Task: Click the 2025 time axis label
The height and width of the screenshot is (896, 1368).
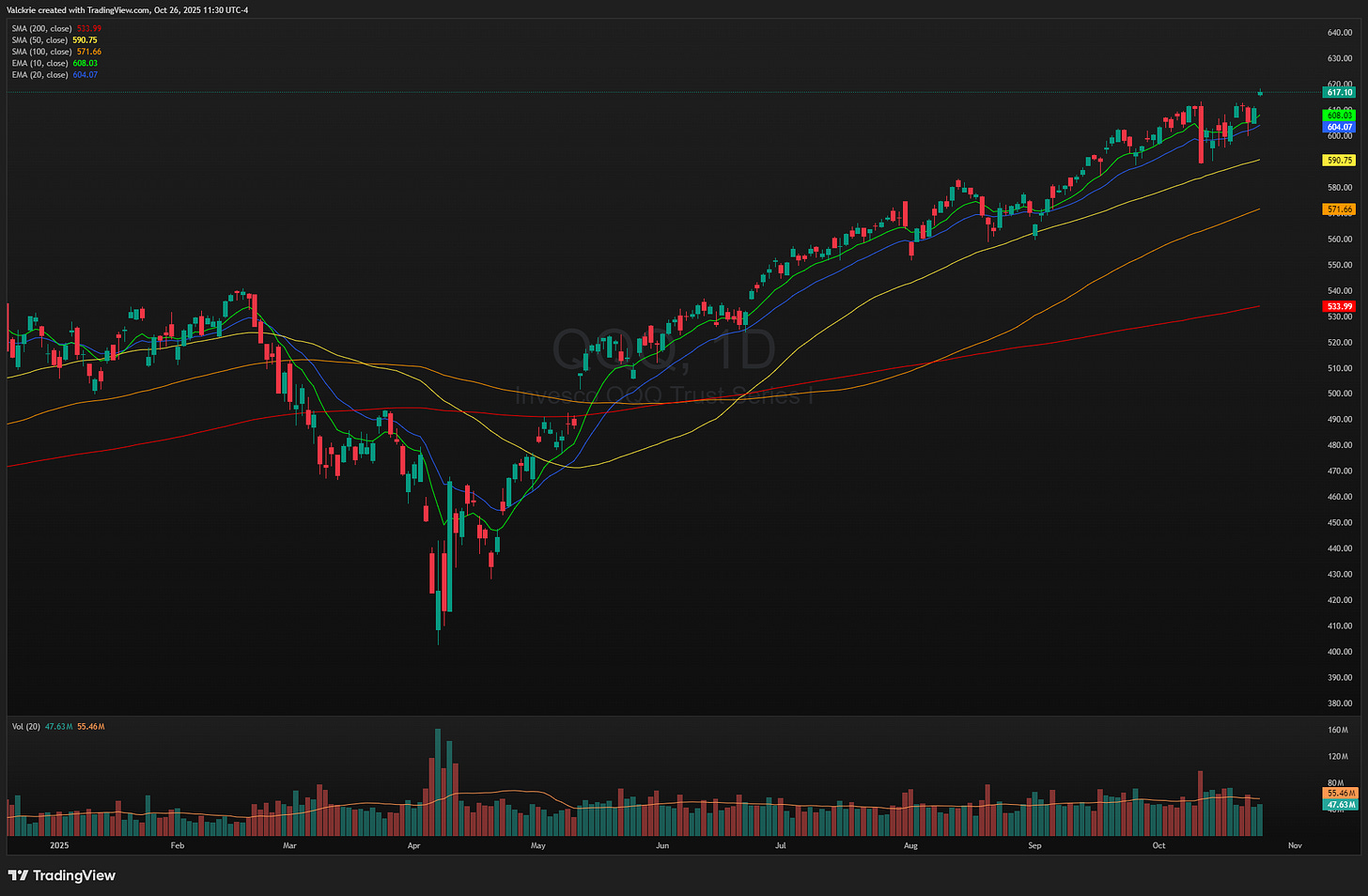Action: pos(59,845)
